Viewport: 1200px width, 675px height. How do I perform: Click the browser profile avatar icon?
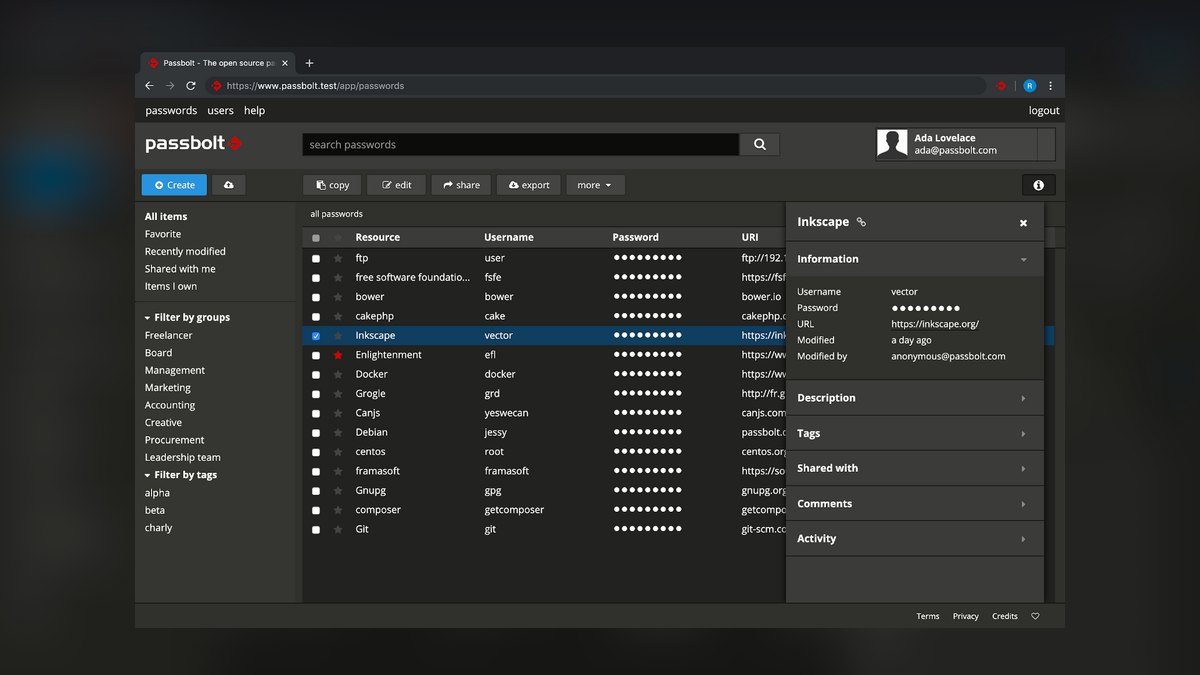[x=1030, y=86]
